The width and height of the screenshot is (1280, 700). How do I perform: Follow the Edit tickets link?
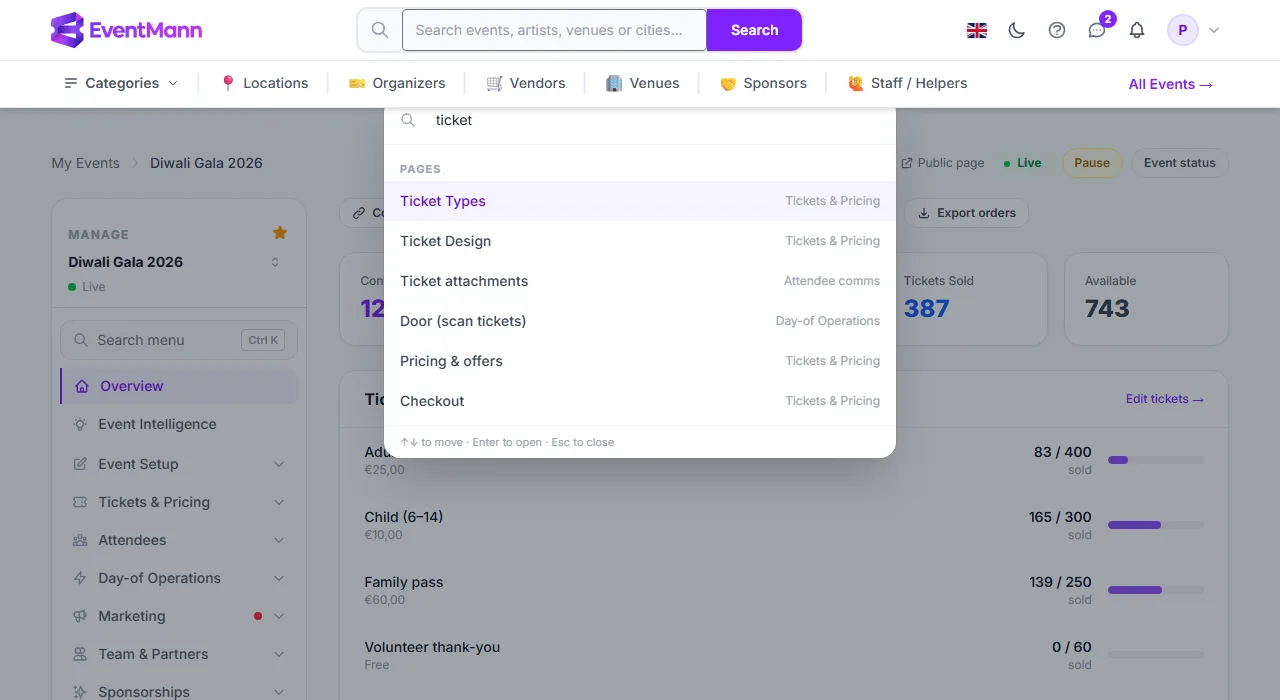click(1165, 399)
